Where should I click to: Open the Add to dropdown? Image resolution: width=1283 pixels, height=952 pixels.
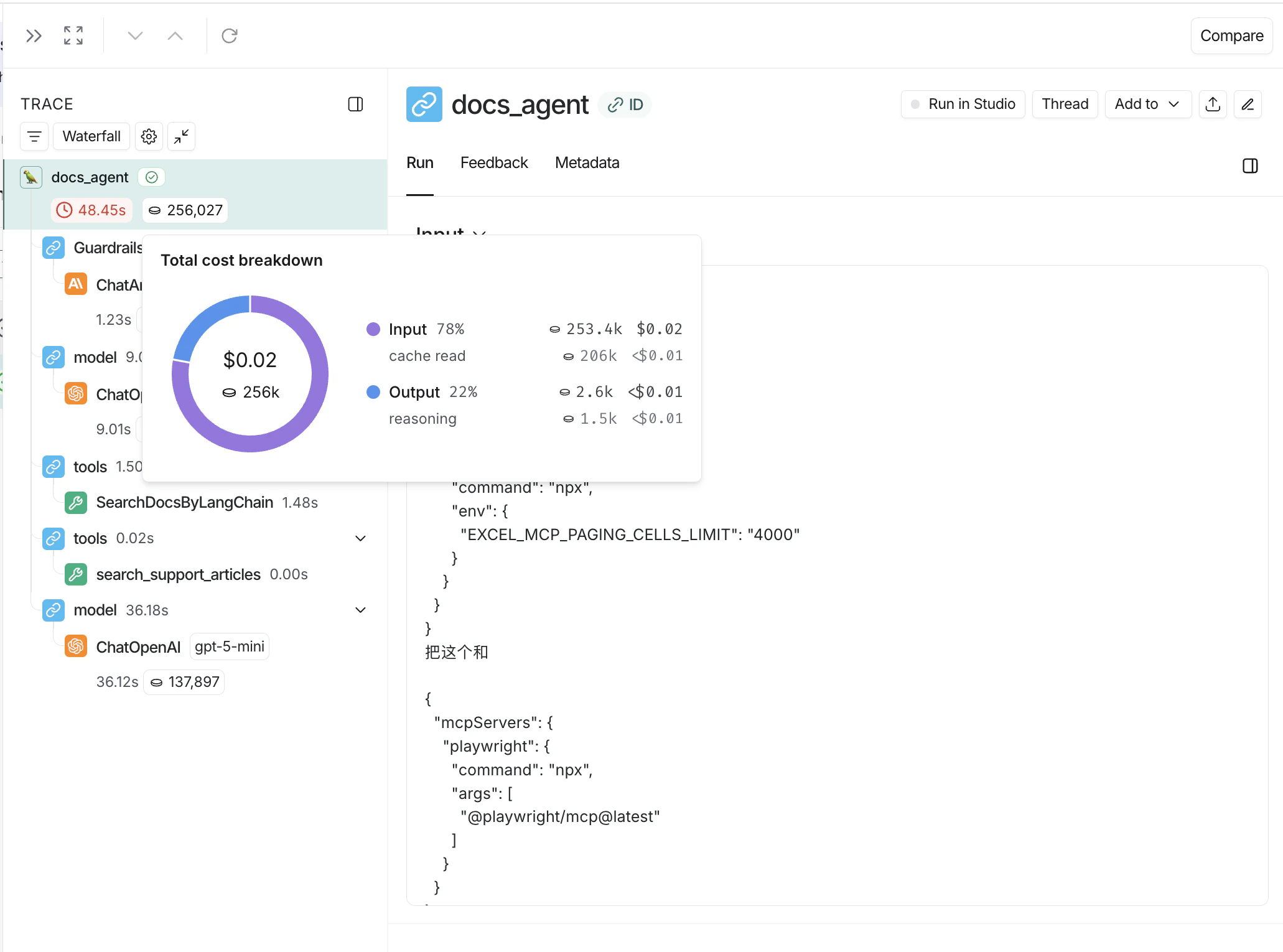click(x=1147, y=104)
